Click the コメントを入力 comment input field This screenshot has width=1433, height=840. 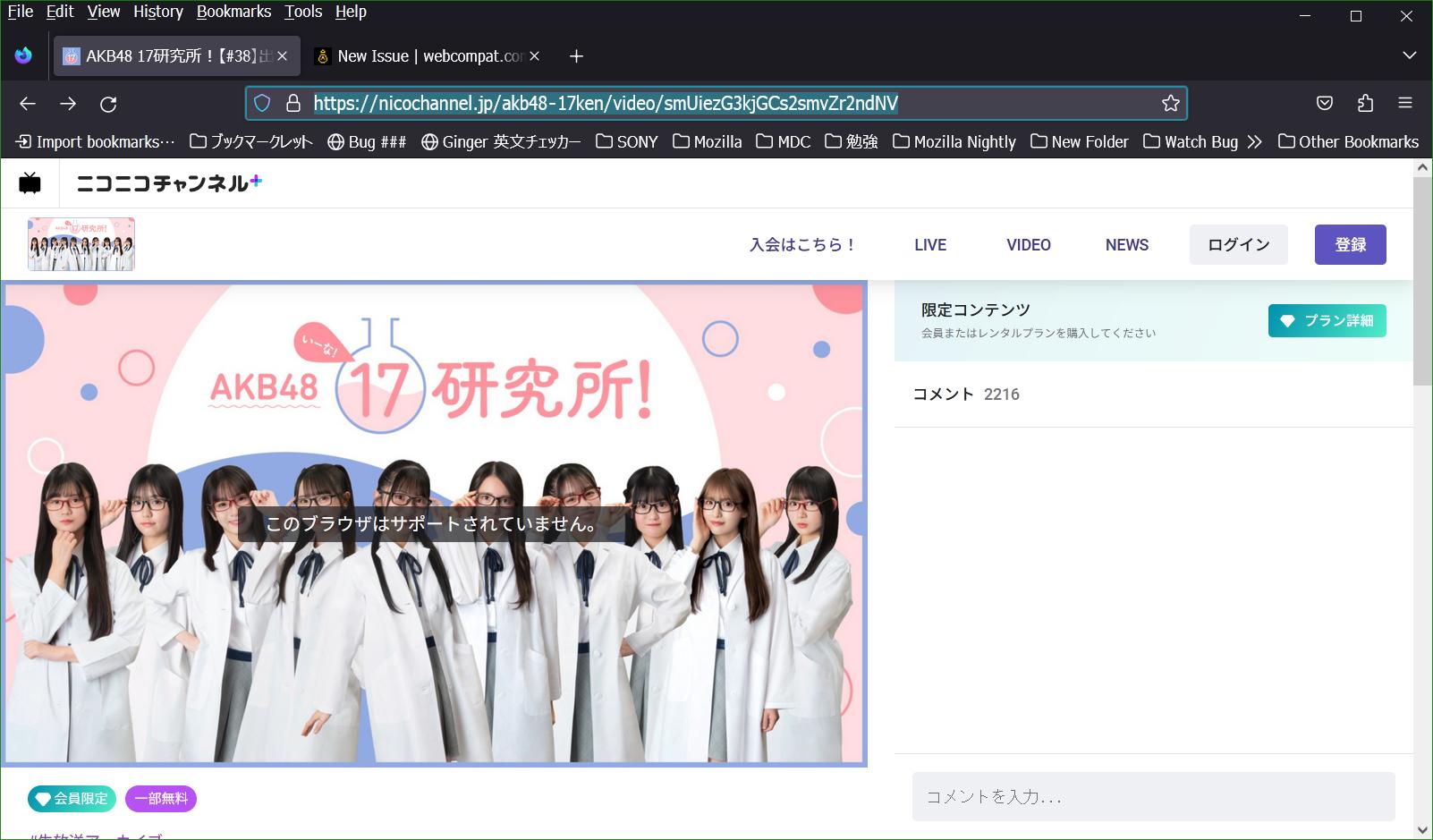(x=1153, y=796)
